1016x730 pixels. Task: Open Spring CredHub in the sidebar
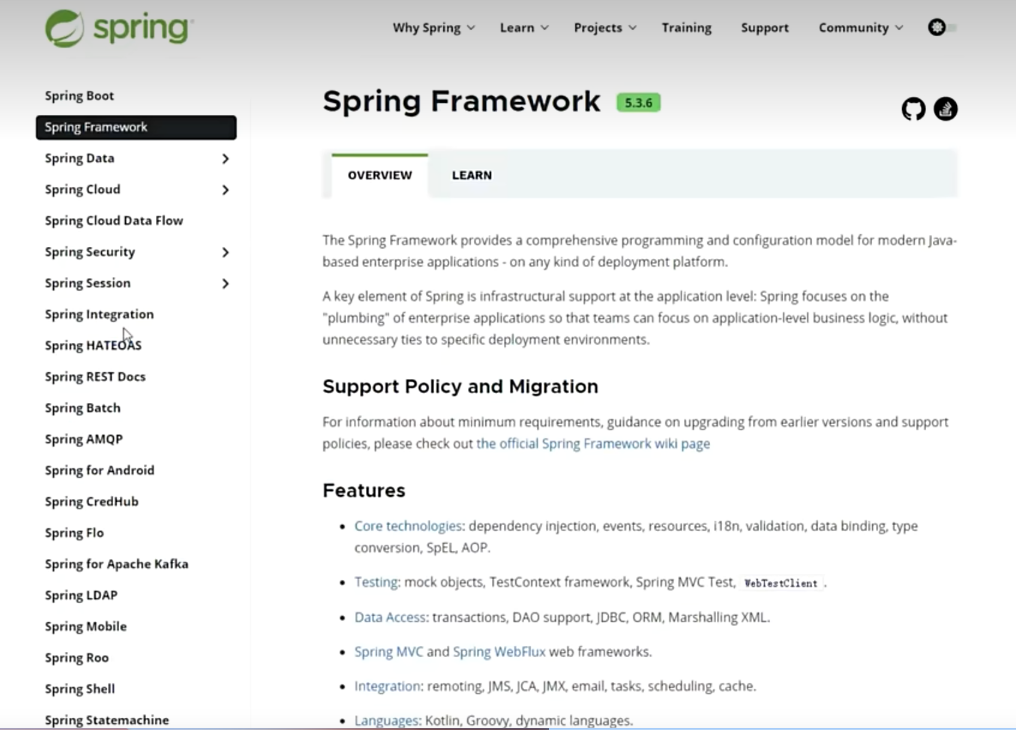click(x=91, y=501)
